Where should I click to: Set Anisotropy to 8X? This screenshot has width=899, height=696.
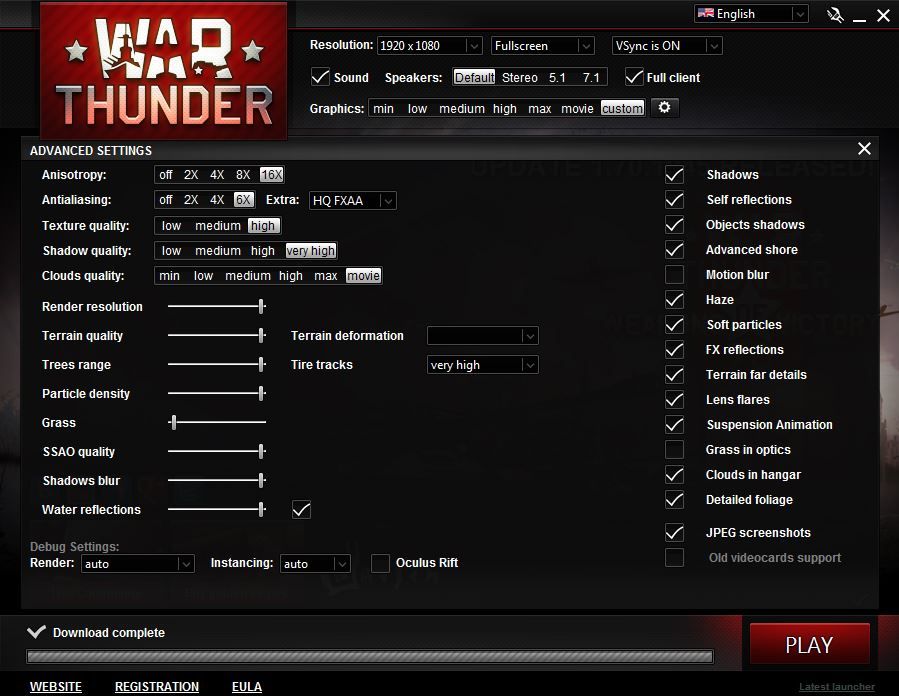coord(243,175)
